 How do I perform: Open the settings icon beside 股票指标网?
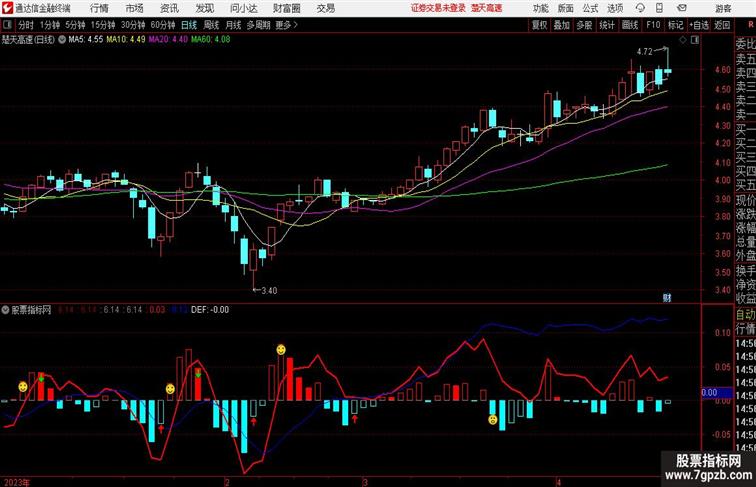click(x=5, y=310)
